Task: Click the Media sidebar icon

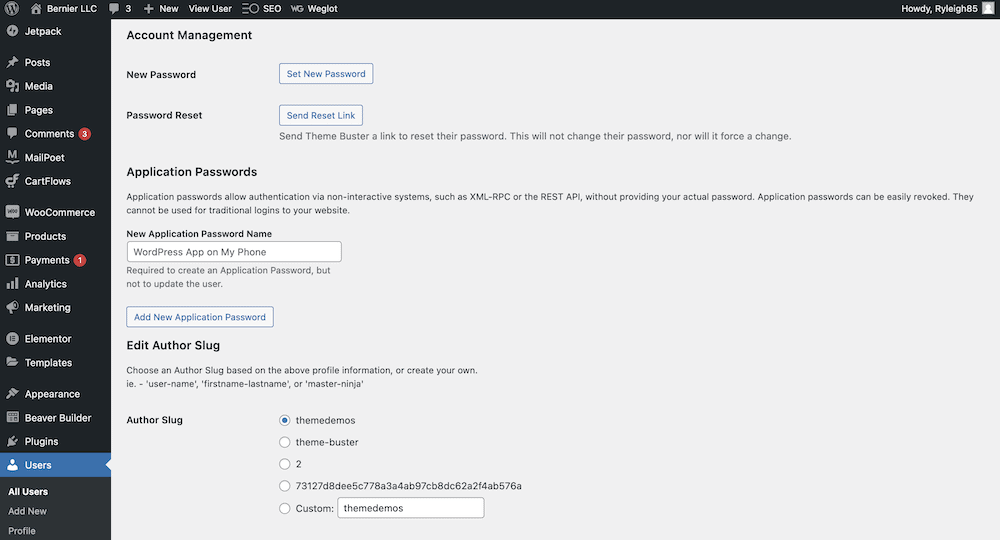Action: click(12, 85)
